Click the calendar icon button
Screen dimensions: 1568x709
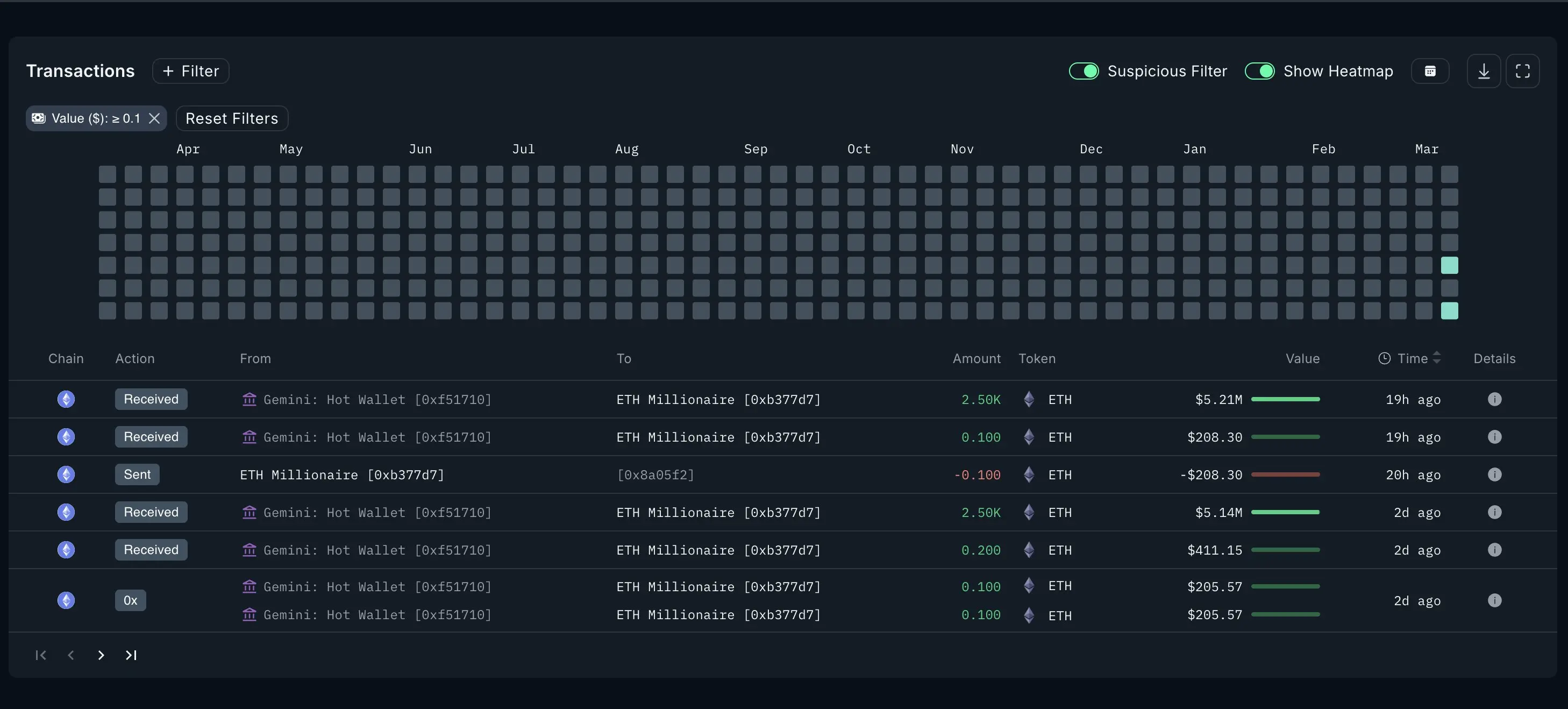coord(1430,71)
